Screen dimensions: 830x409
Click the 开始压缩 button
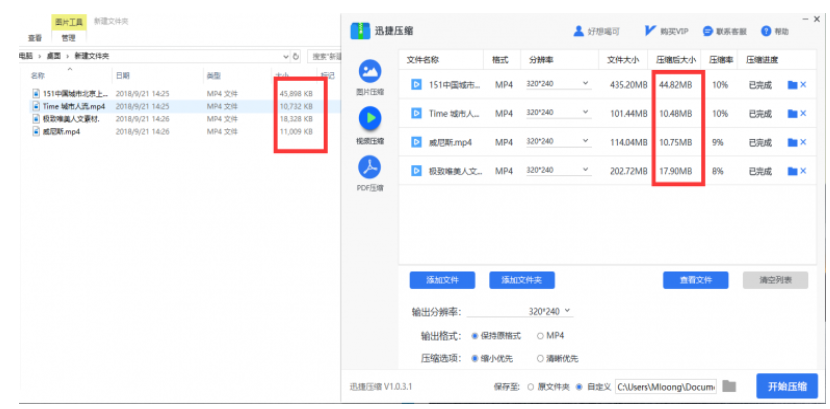point(787,386)
